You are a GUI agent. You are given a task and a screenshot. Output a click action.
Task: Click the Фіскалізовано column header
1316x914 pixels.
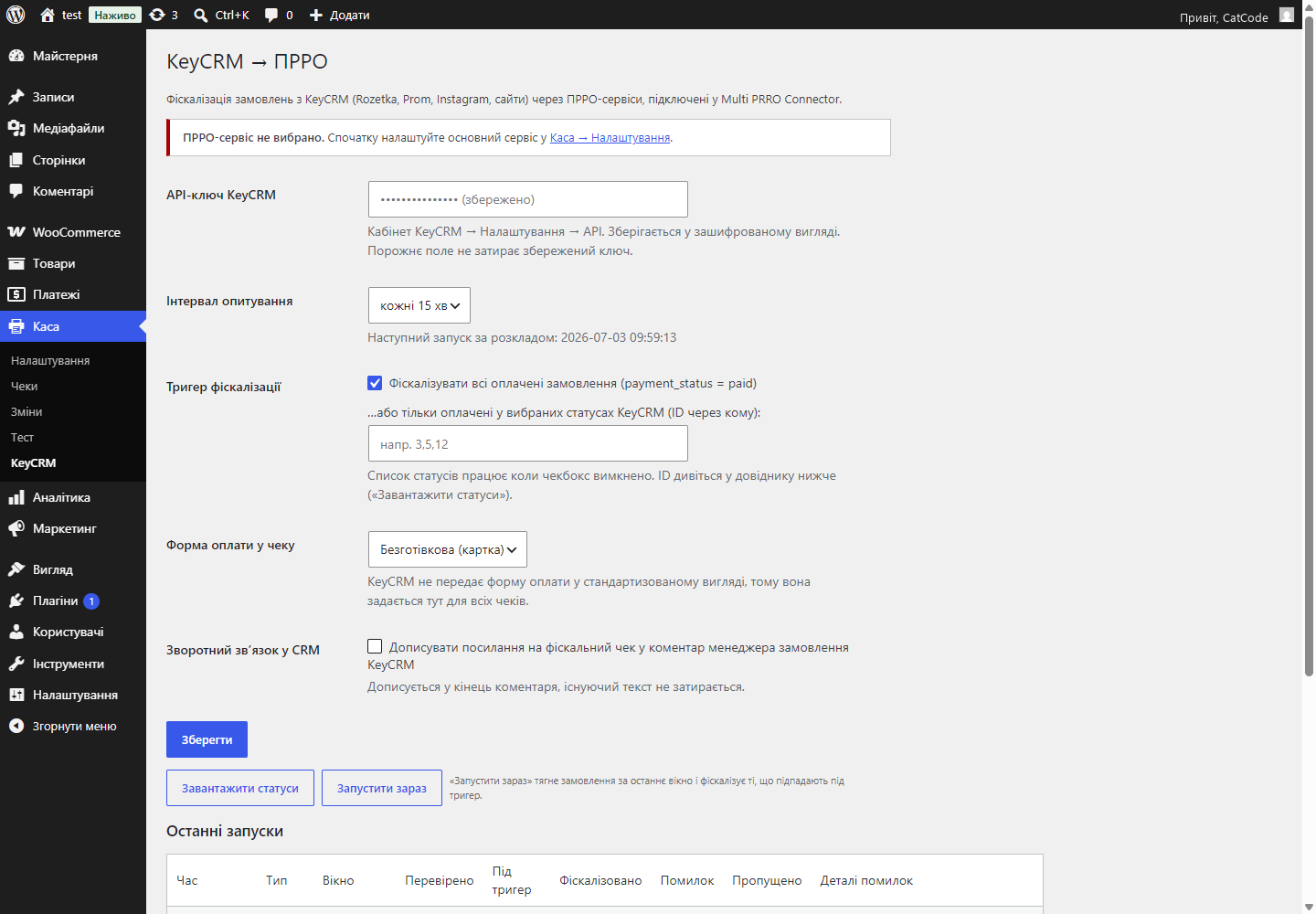pyautogui.click(x=600, y=880)
